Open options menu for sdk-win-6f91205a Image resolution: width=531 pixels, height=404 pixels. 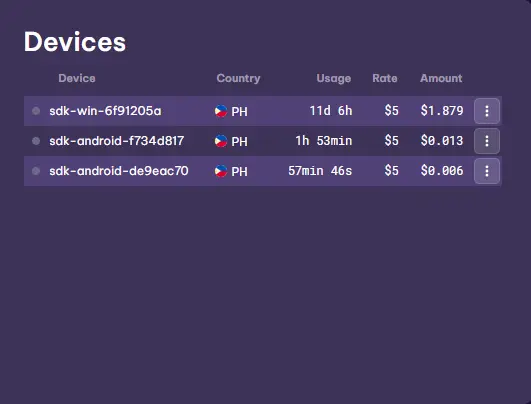coord(487,111)
